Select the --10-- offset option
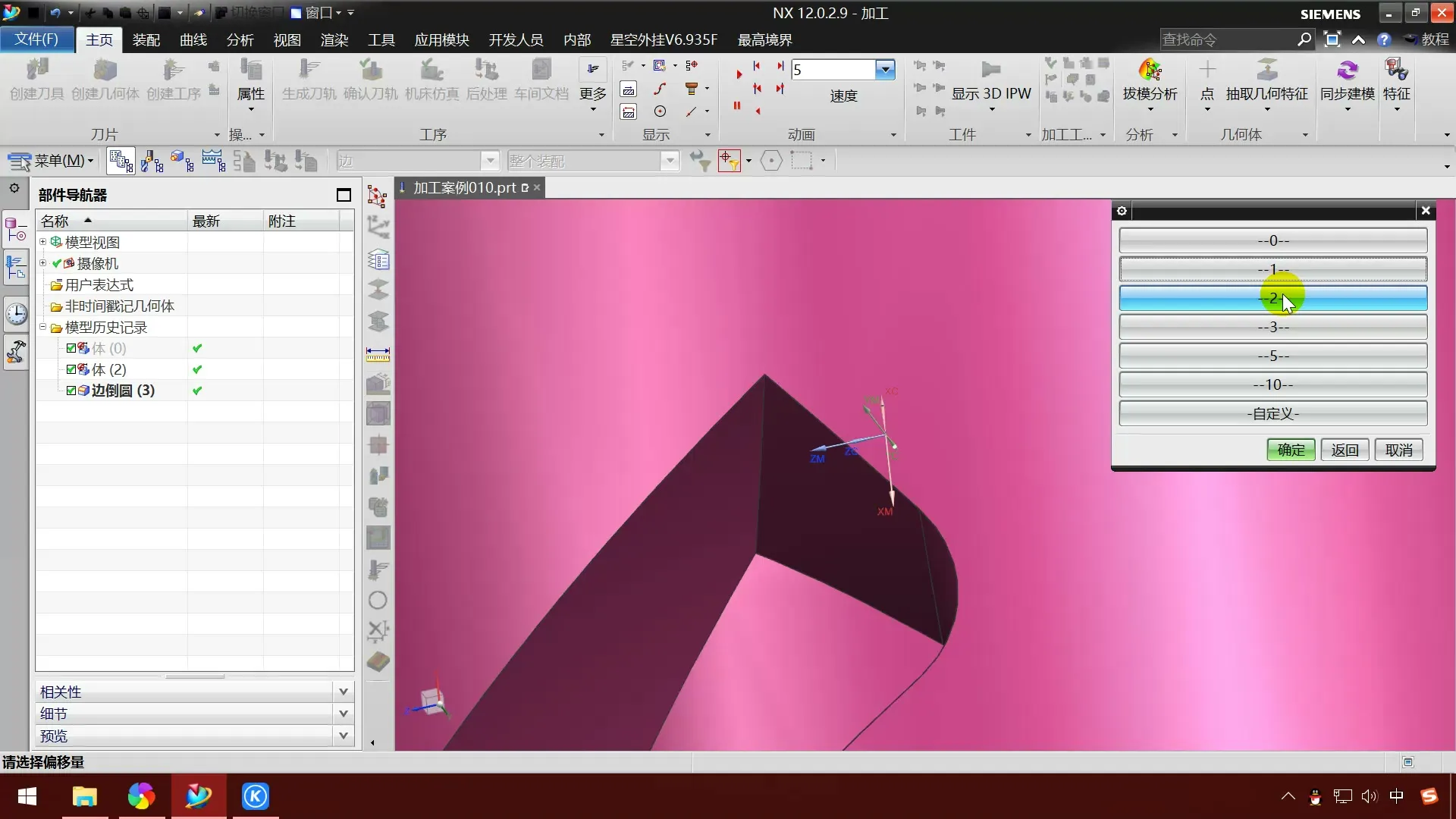Image resolution: width=1456 pixels, height=819 pixels. [1272, 384]
